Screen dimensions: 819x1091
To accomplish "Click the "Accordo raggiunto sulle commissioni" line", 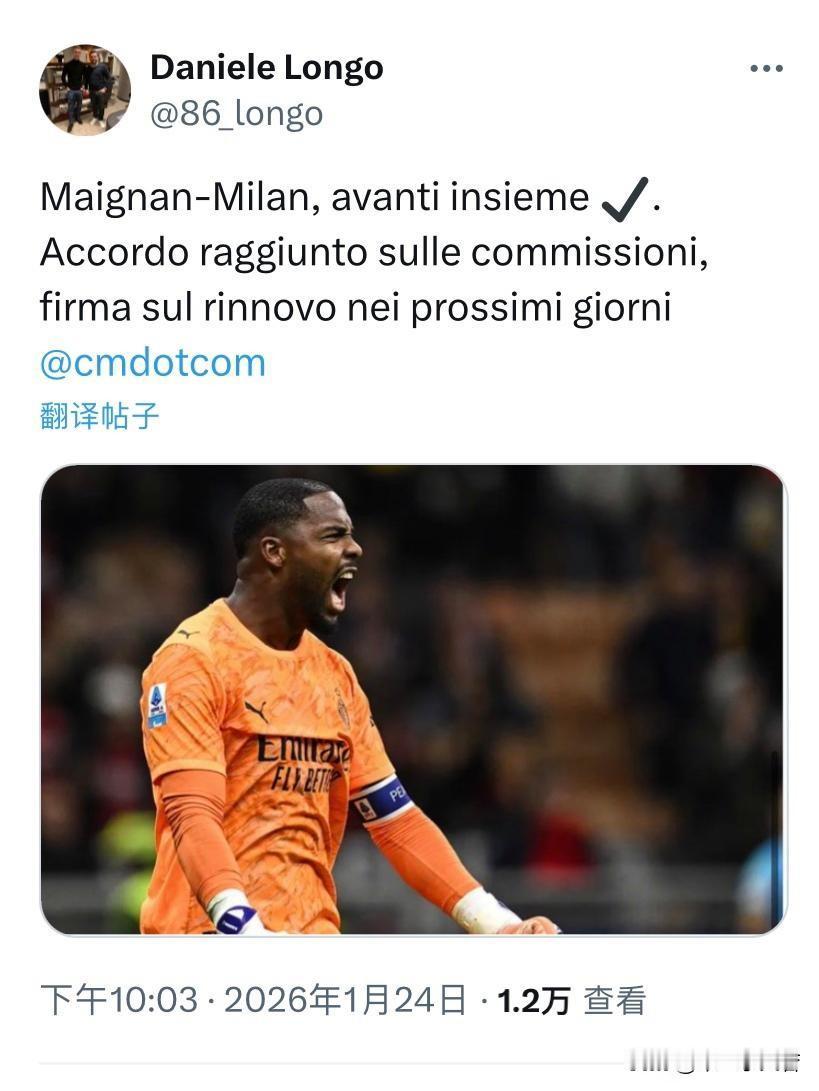I will pyautogui.click(x=374, y=252).
